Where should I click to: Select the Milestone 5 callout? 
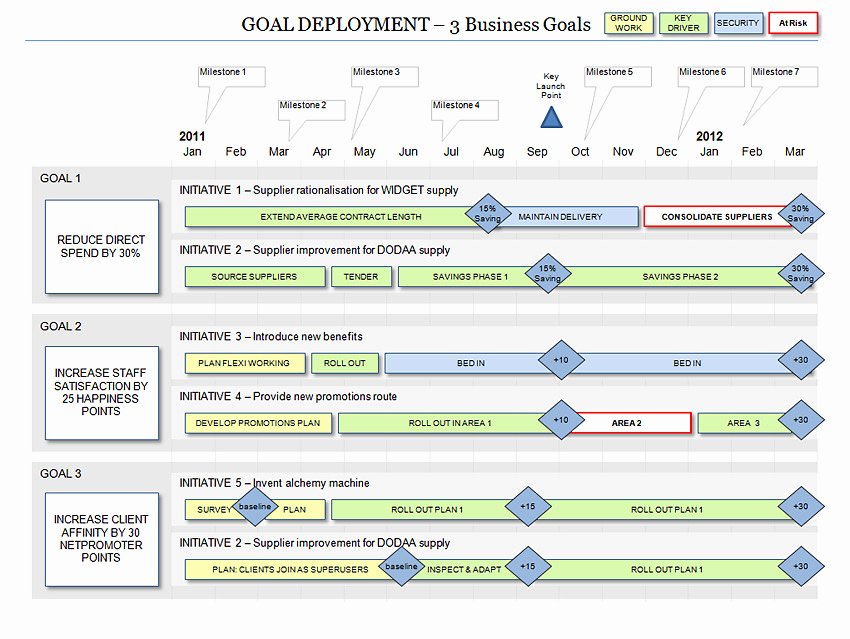point(618,76)
